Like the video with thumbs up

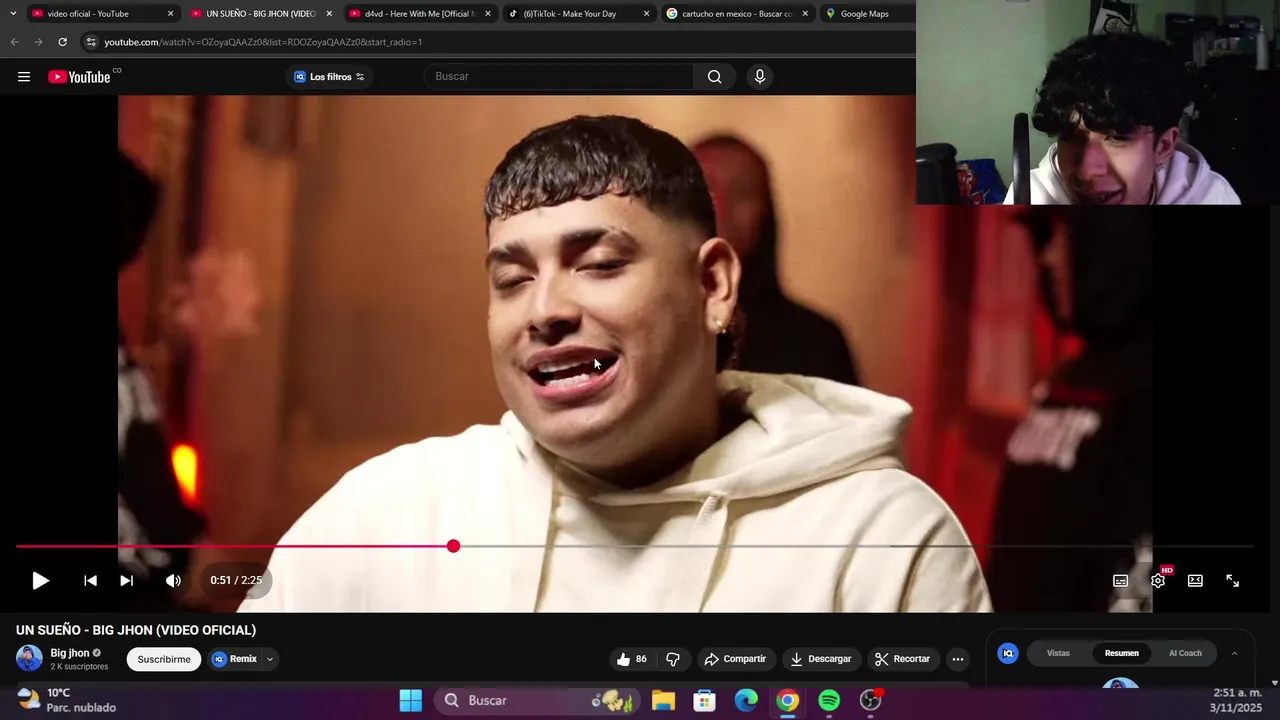[631, 659]
